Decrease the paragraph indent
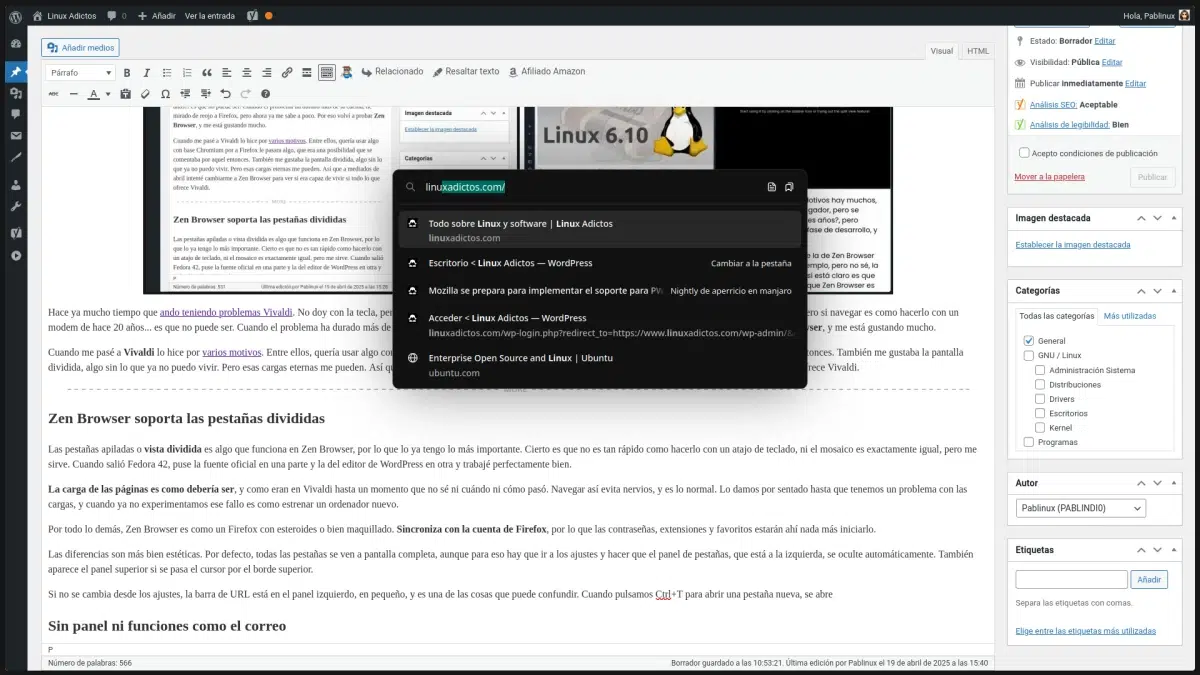The image size is (1200, 675). [x=185, y=94]
